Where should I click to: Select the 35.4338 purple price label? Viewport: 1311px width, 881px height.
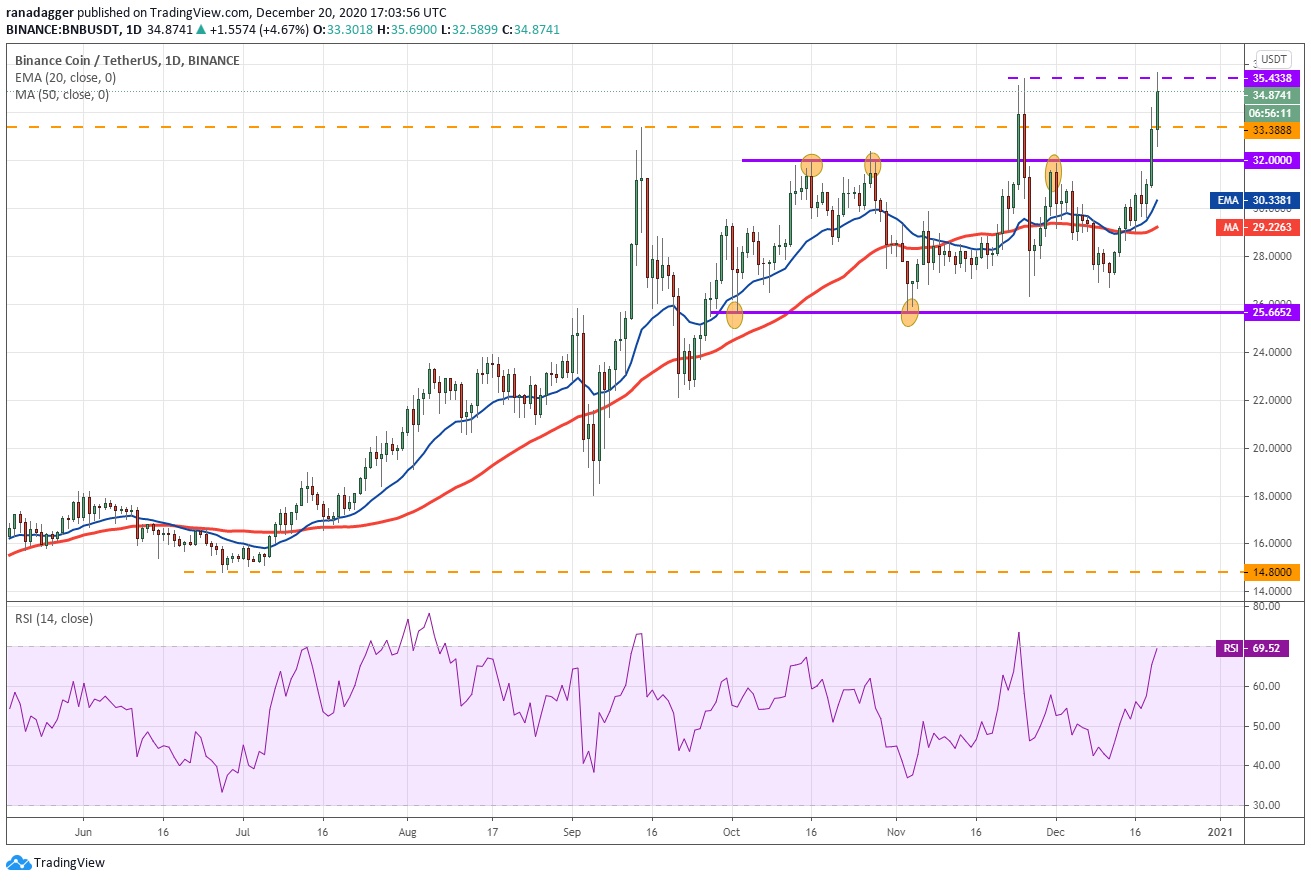[x=1273, y=77]
